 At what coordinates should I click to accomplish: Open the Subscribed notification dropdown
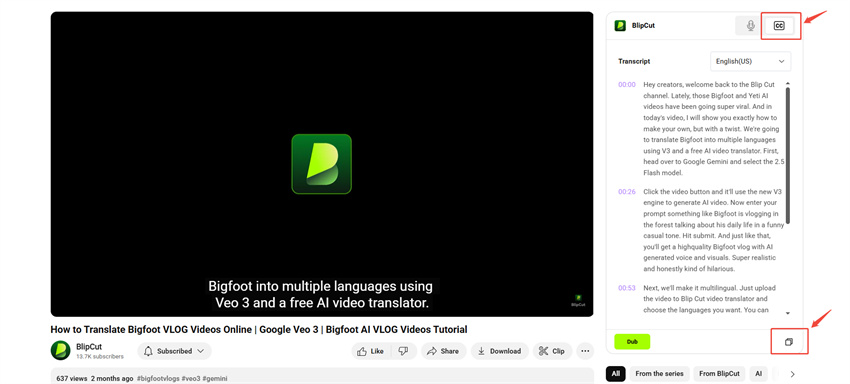coord(174,351)
